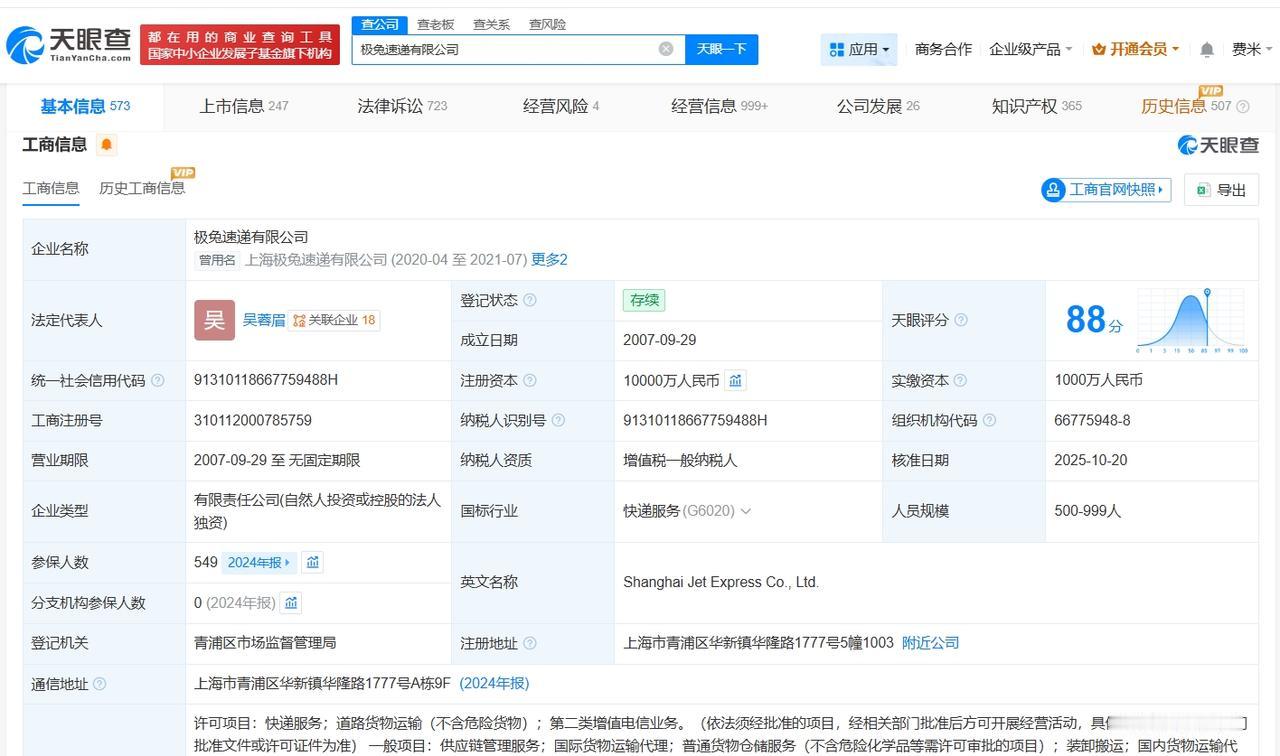Click the 88分 score chart thumbnail
This screenshot has width=1280, height=756.
click(1191, 320)
